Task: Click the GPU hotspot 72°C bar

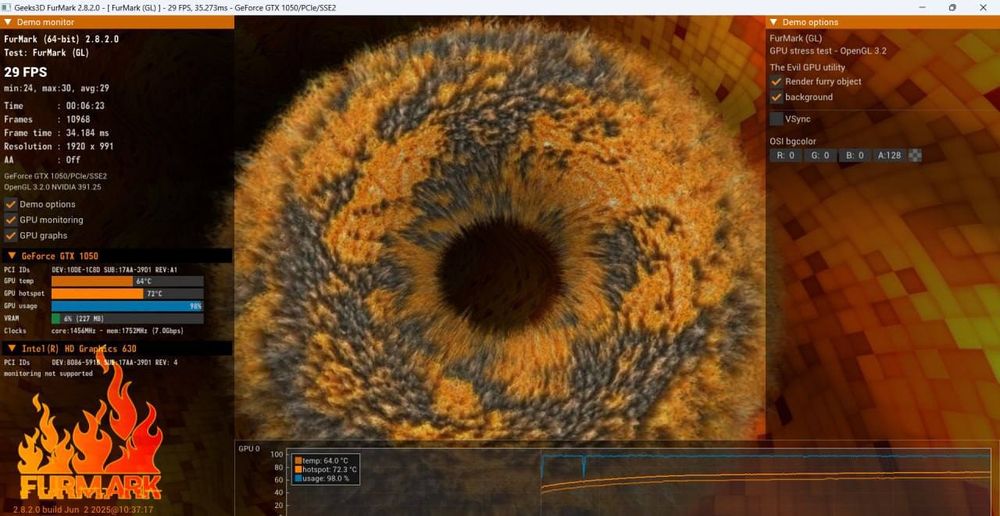Action: 128,293
